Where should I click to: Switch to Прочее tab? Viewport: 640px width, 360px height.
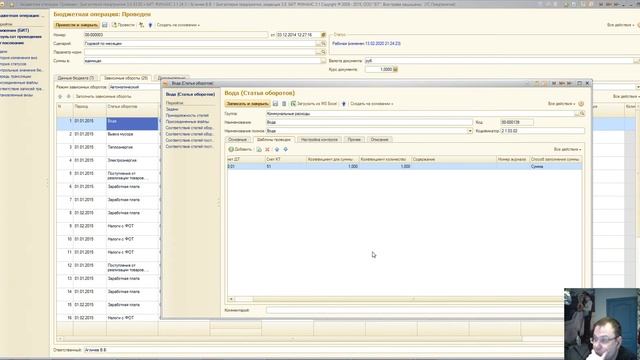pyautogui.click(x=354, y=140)
